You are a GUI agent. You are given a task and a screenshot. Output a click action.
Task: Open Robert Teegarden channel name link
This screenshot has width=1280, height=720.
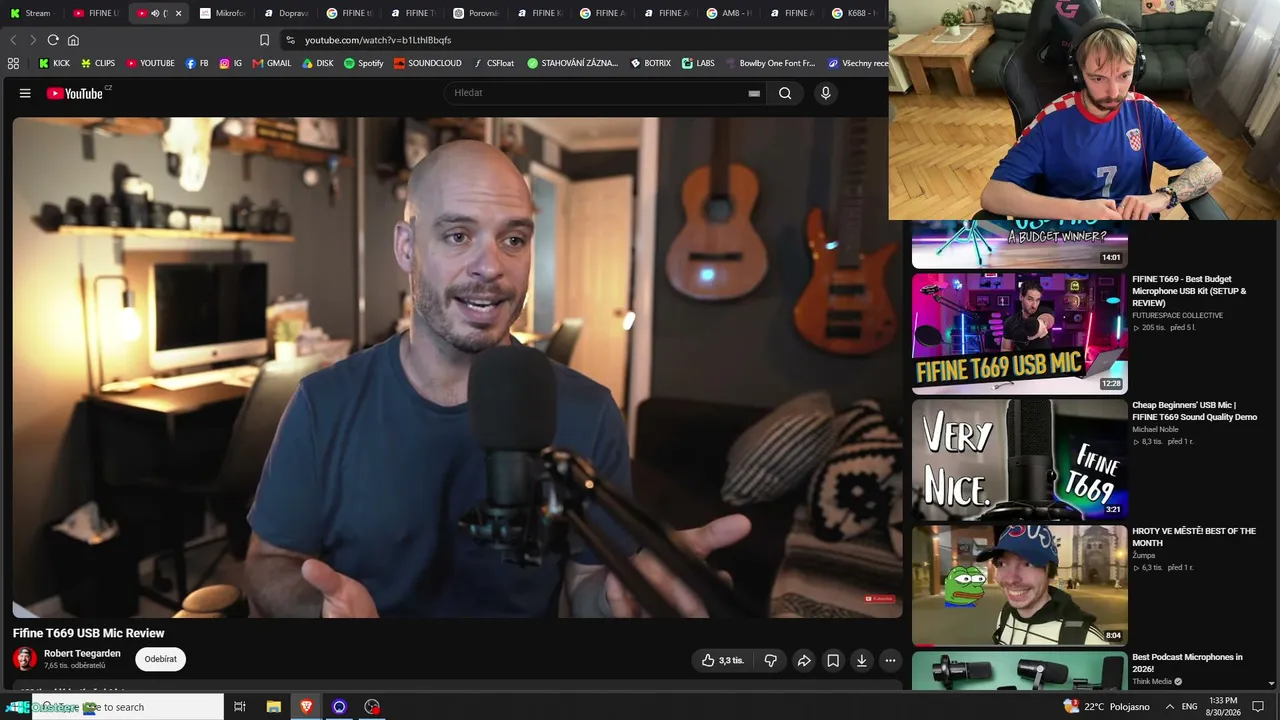[x=82, y=653]
